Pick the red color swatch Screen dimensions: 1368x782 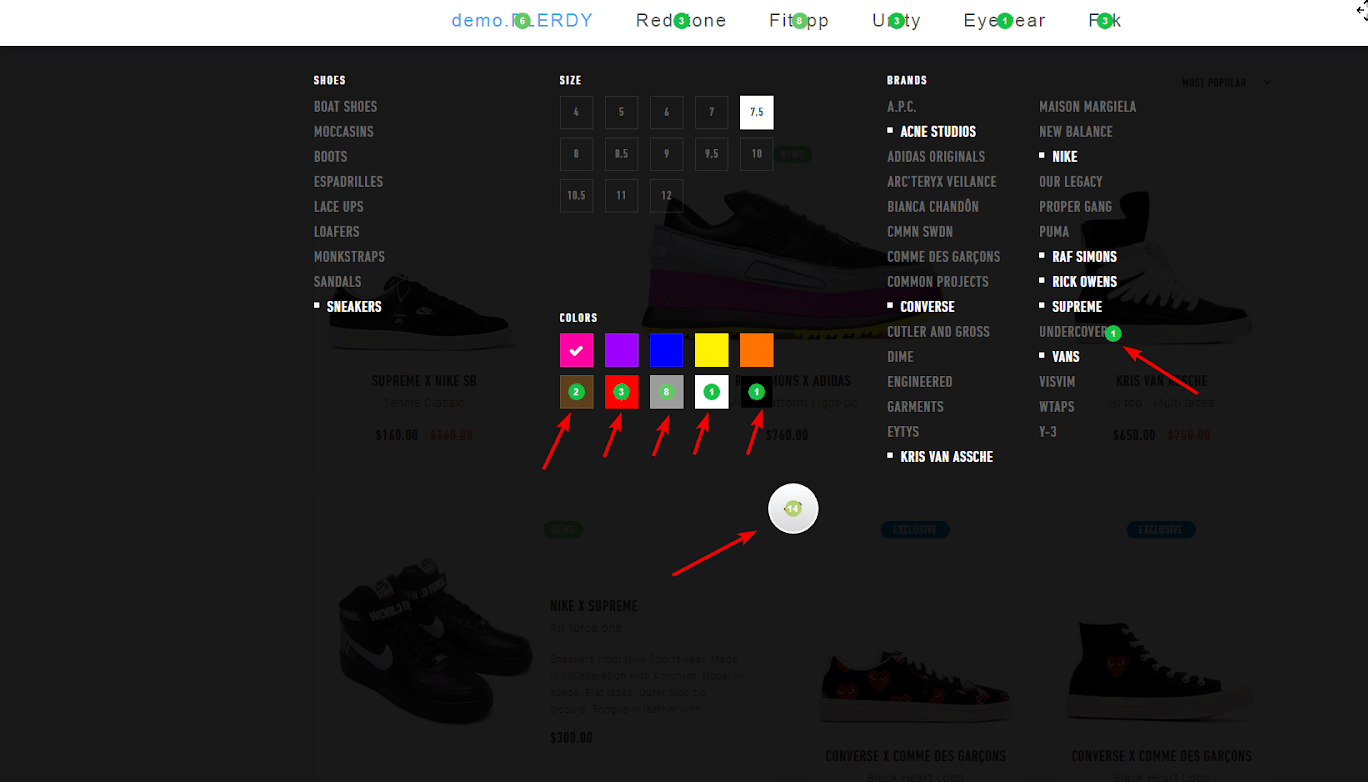click(x=622, y=392)
